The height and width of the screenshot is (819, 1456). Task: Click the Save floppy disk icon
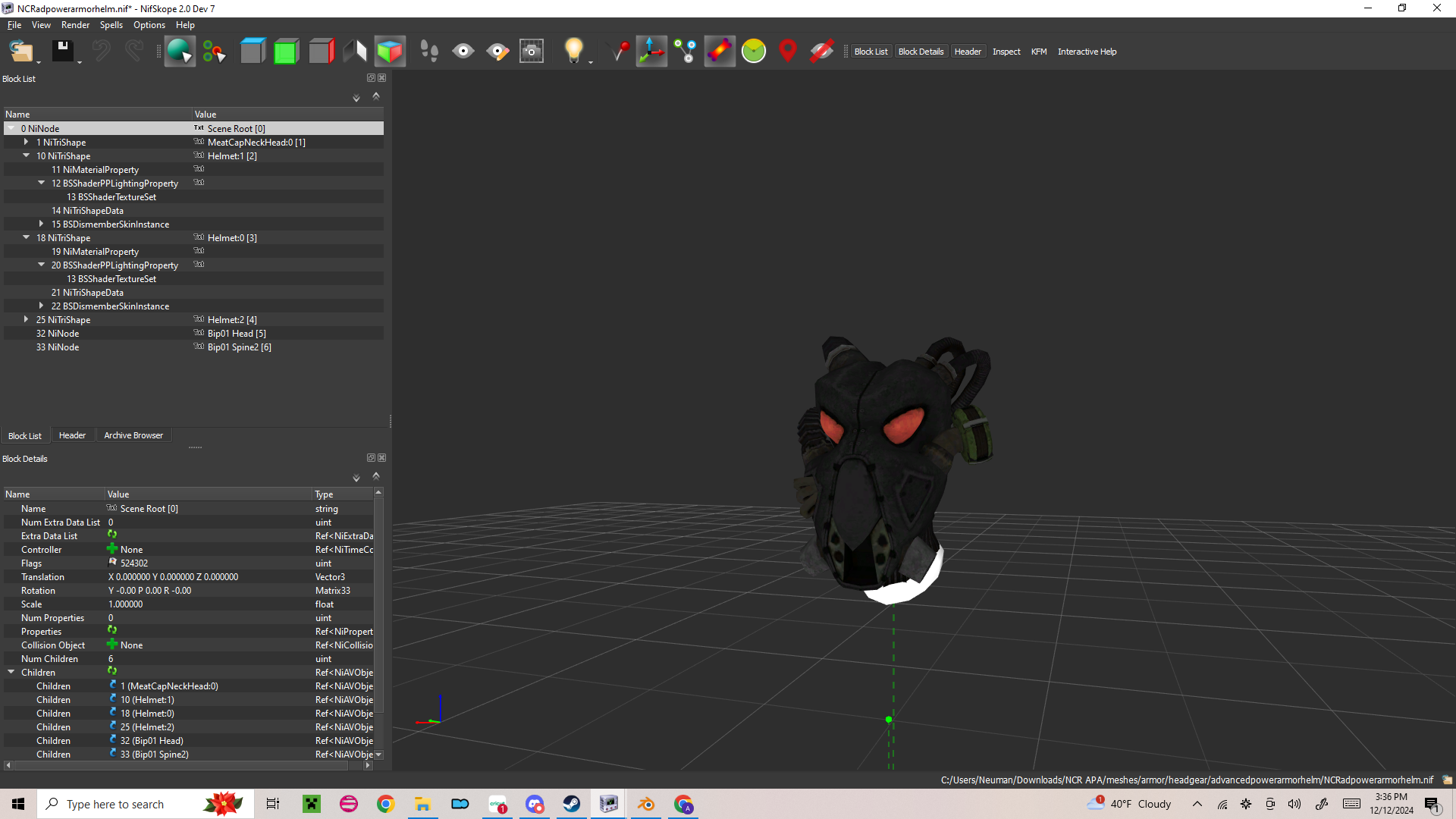pyautogui.click(x=62, y=52)
